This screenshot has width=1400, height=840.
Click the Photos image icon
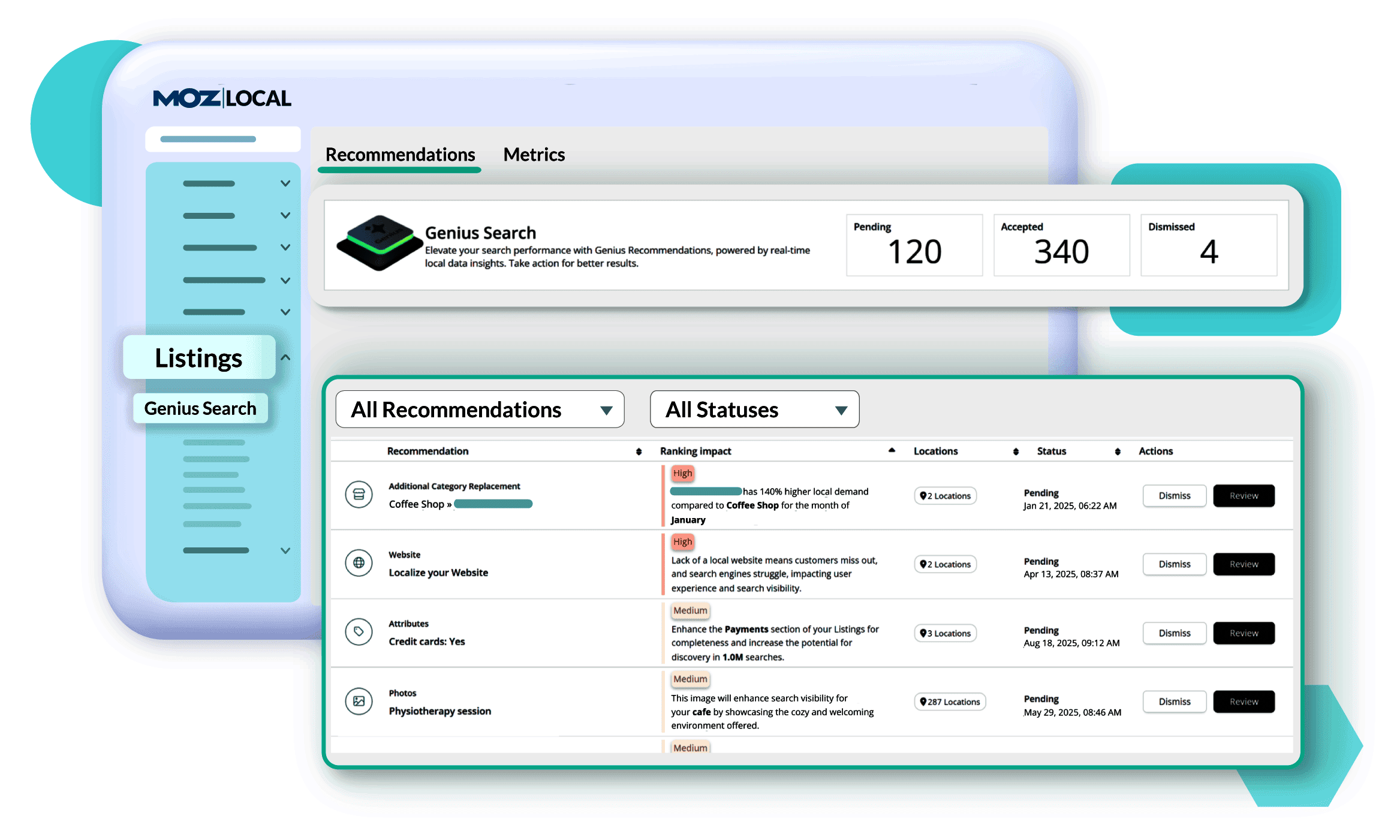359,701
